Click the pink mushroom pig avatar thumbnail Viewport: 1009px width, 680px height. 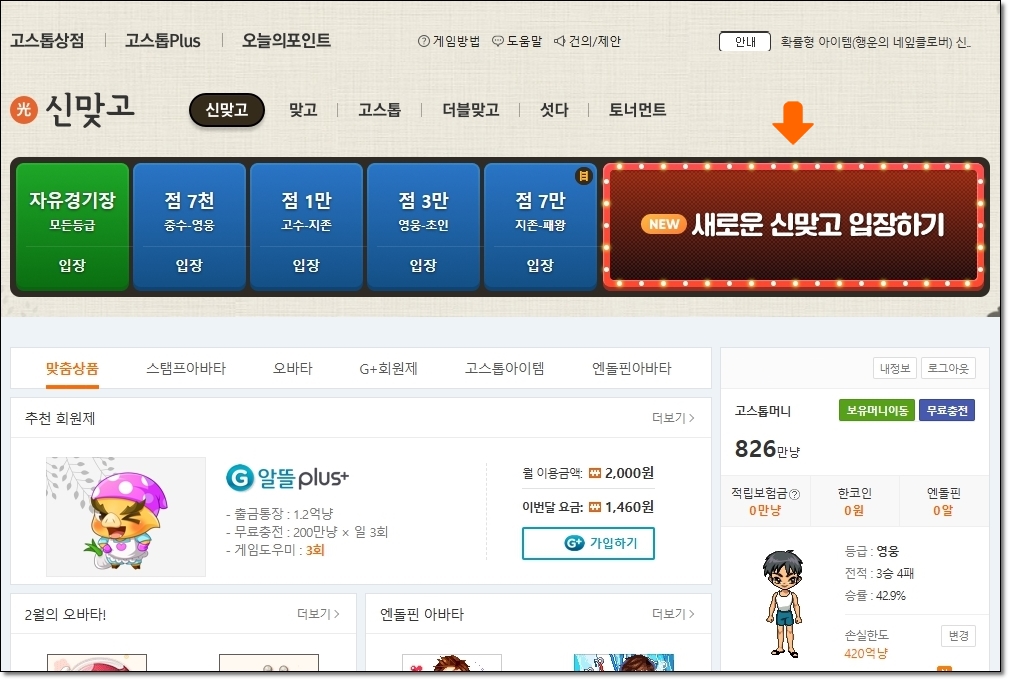tap(126, 517)
